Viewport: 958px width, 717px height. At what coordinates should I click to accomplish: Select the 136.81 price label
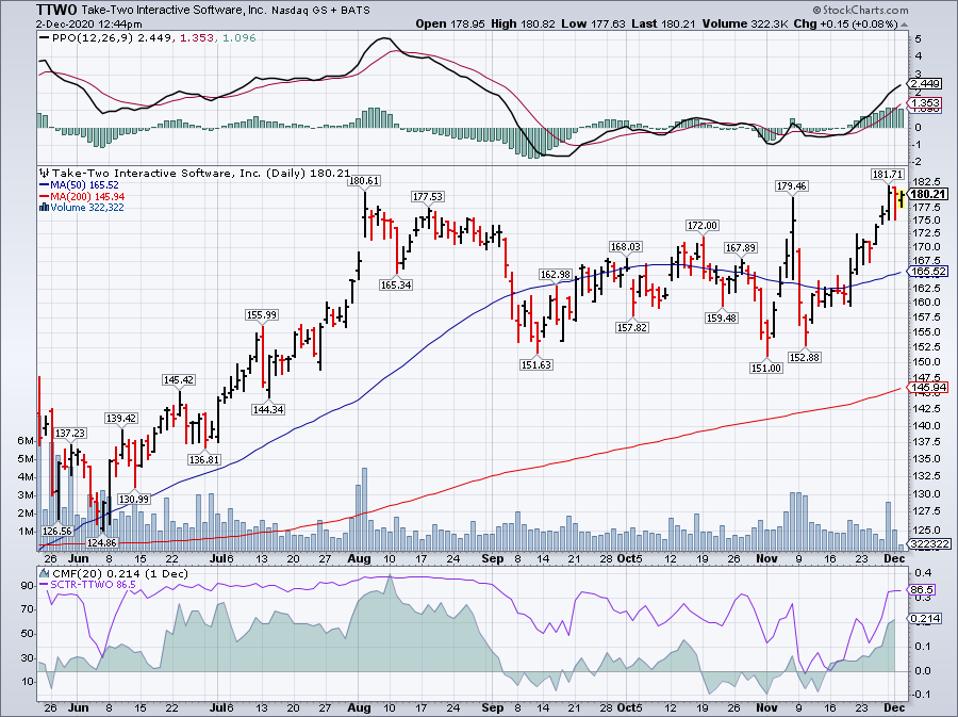(204, 459)
